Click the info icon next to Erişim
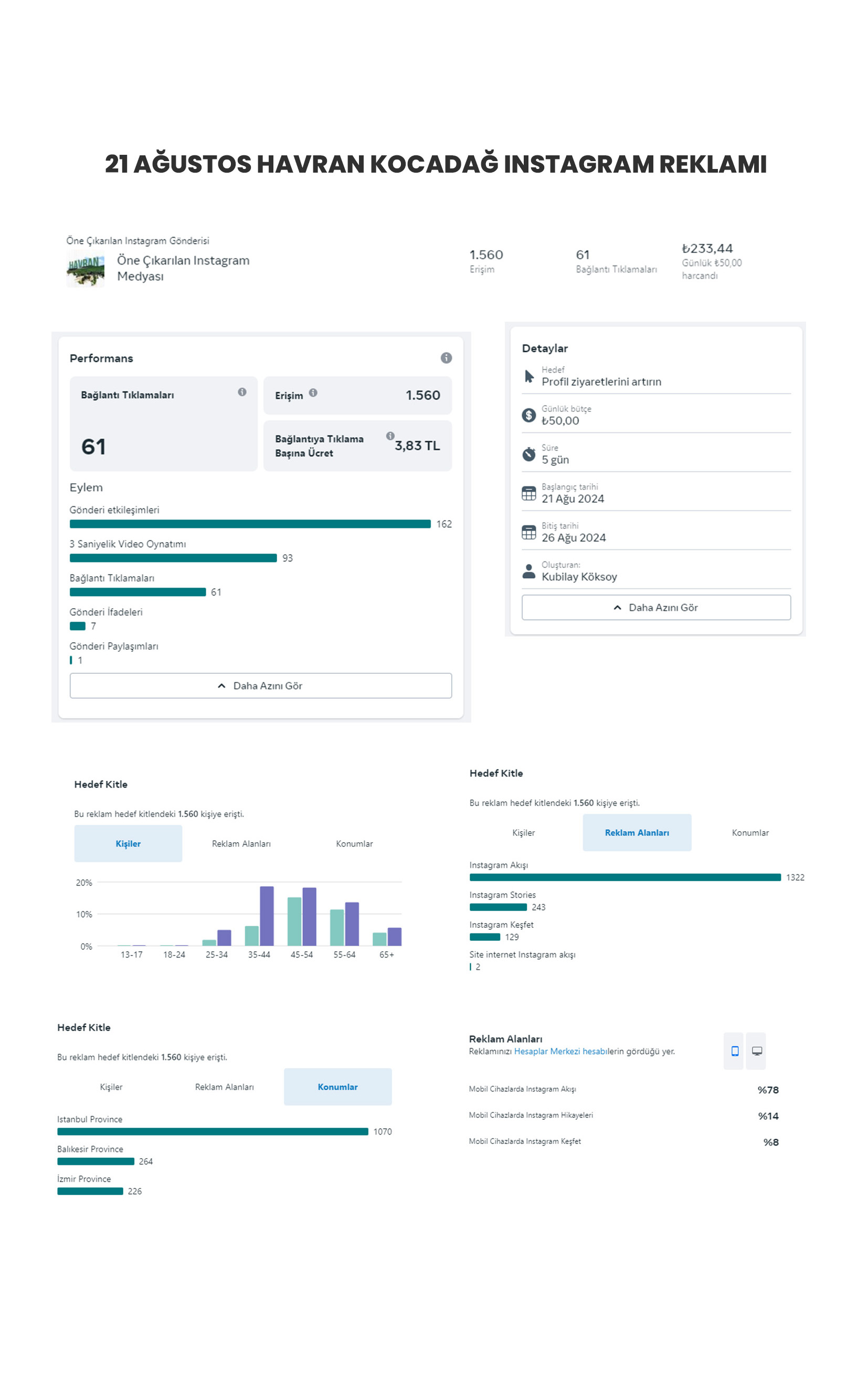 pyautogui.click(x=313, y=393)
